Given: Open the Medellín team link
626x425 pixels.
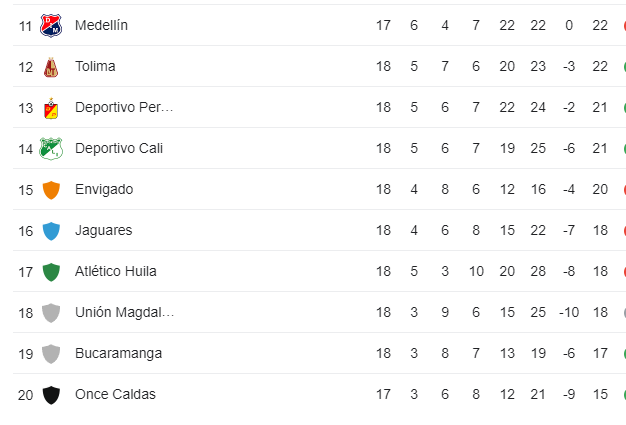Looking at the screenshot, I should (x=101, y=25).
